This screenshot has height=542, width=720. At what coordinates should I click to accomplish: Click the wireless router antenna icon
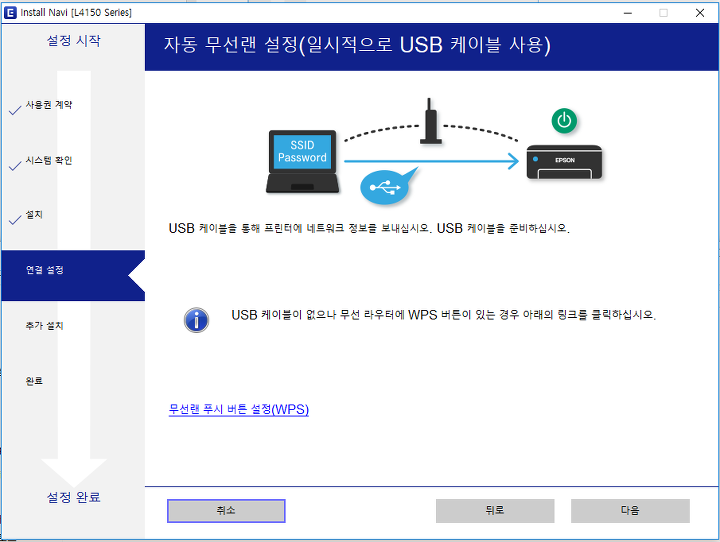(431, 121)
